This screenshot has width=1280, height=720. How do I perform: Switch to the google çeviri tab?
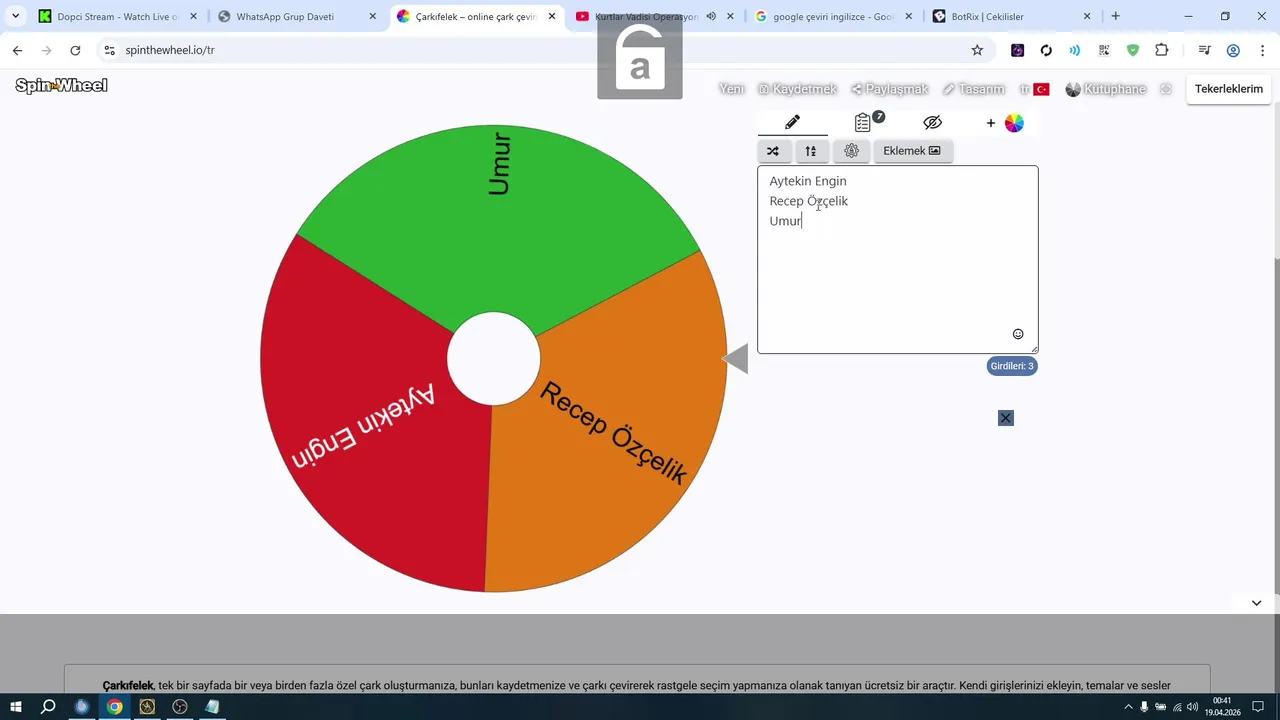point(834,16)
